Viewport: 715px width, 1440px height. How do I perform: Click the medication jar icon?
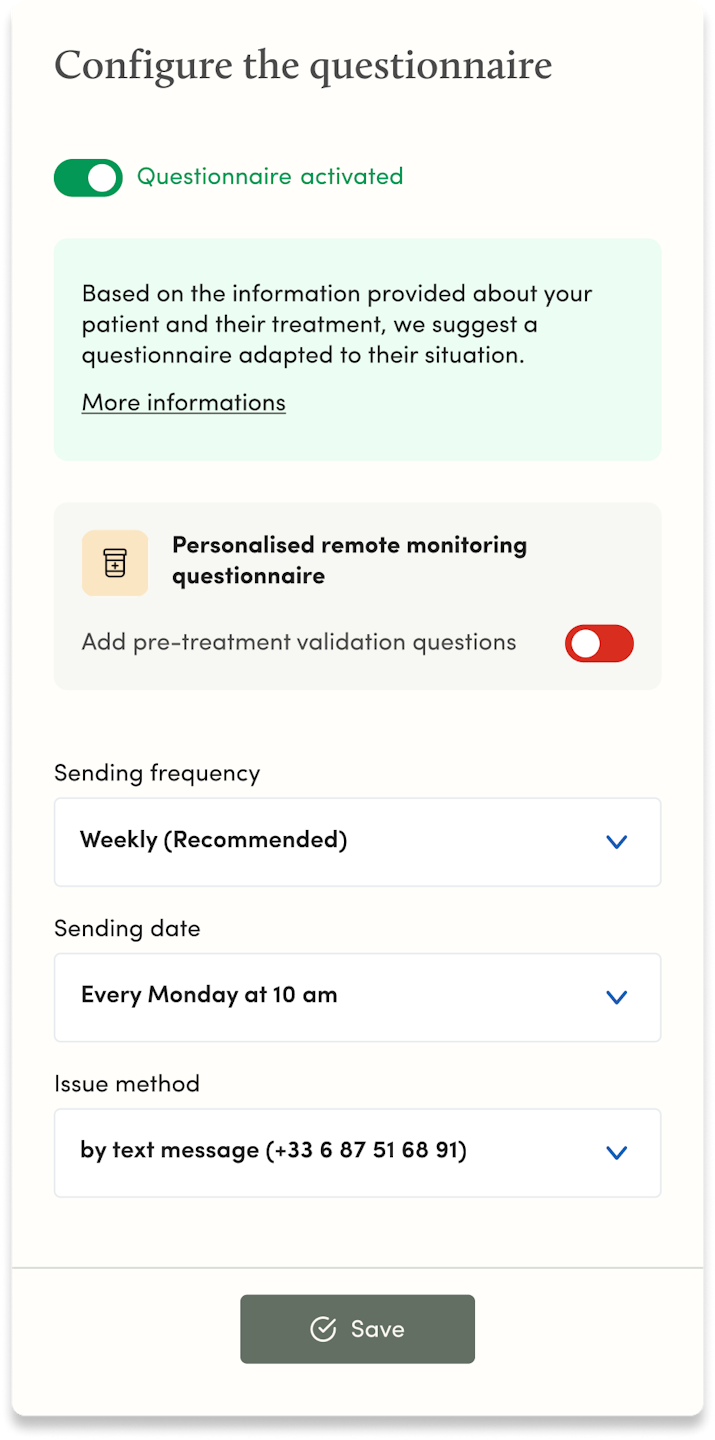coord(115,563)
